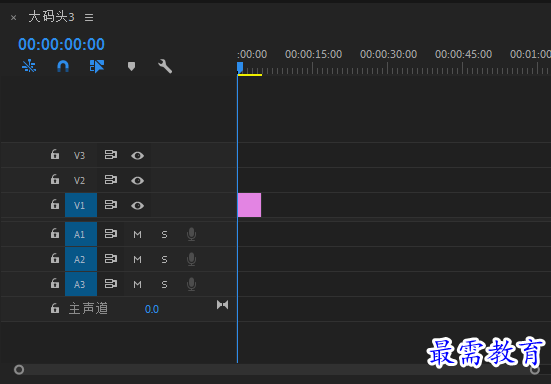Screen dimensions: 551x384
Task: Click the yellow render bar above clip
Action: (x=250, y=75)
